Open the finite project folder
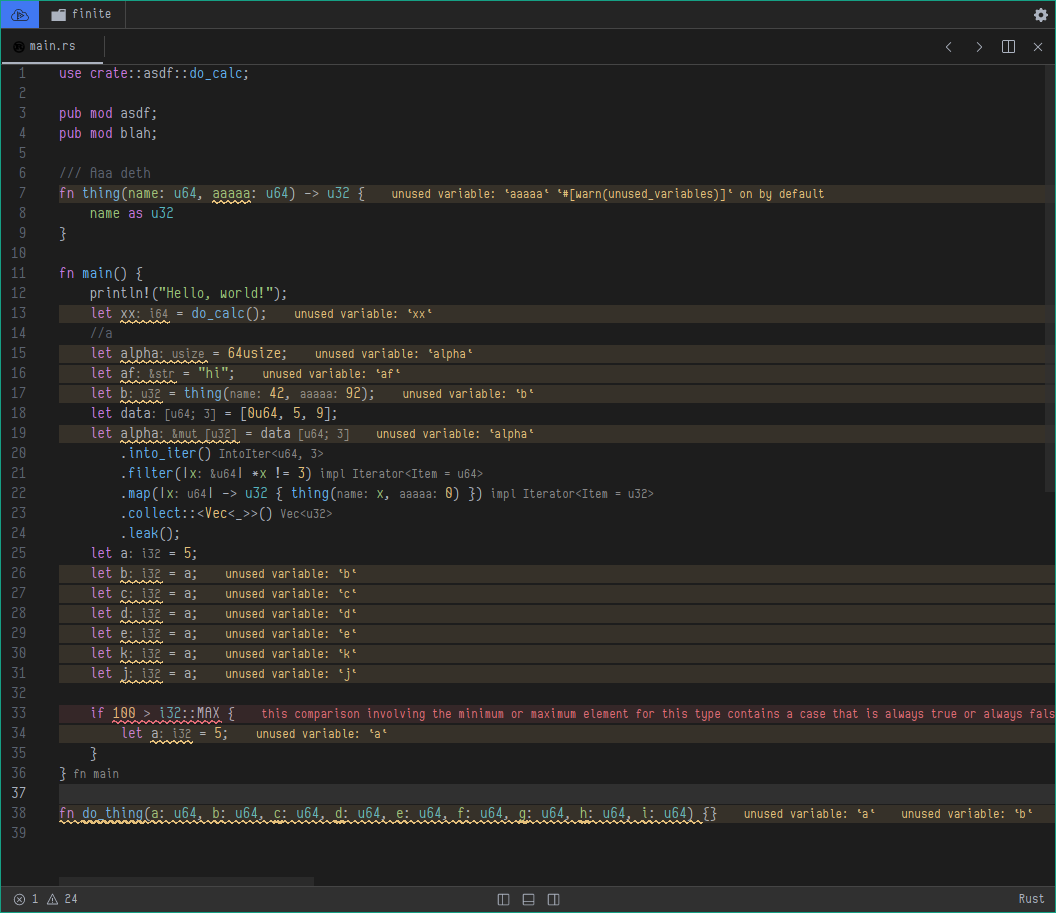This screenshot has width=1056, height=913. (81, 14)
